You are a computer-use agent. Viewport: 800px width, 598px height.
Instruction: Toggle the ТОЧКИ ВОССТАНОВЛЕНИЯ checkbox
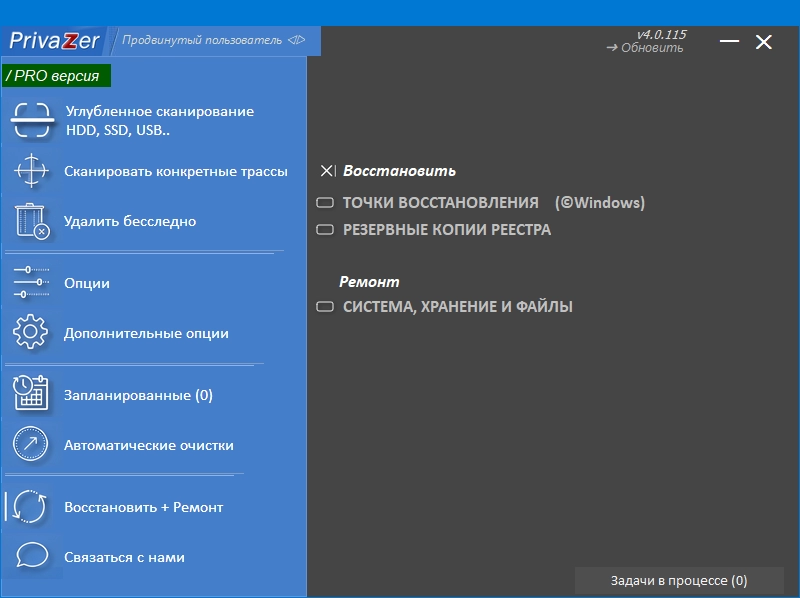325,203
